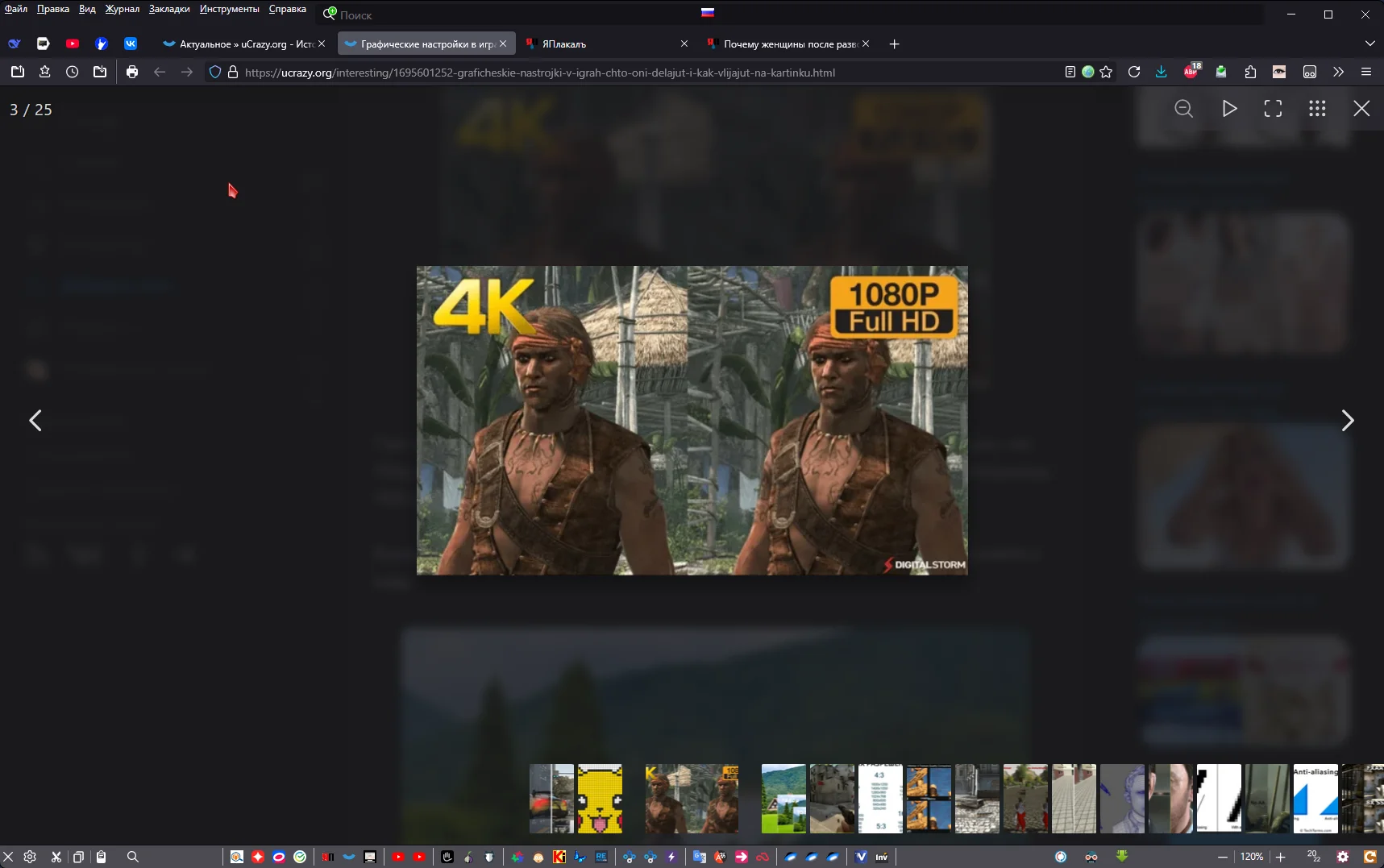Close the image lightbox viewer
1384x868 pixels.
(1361, 109)
